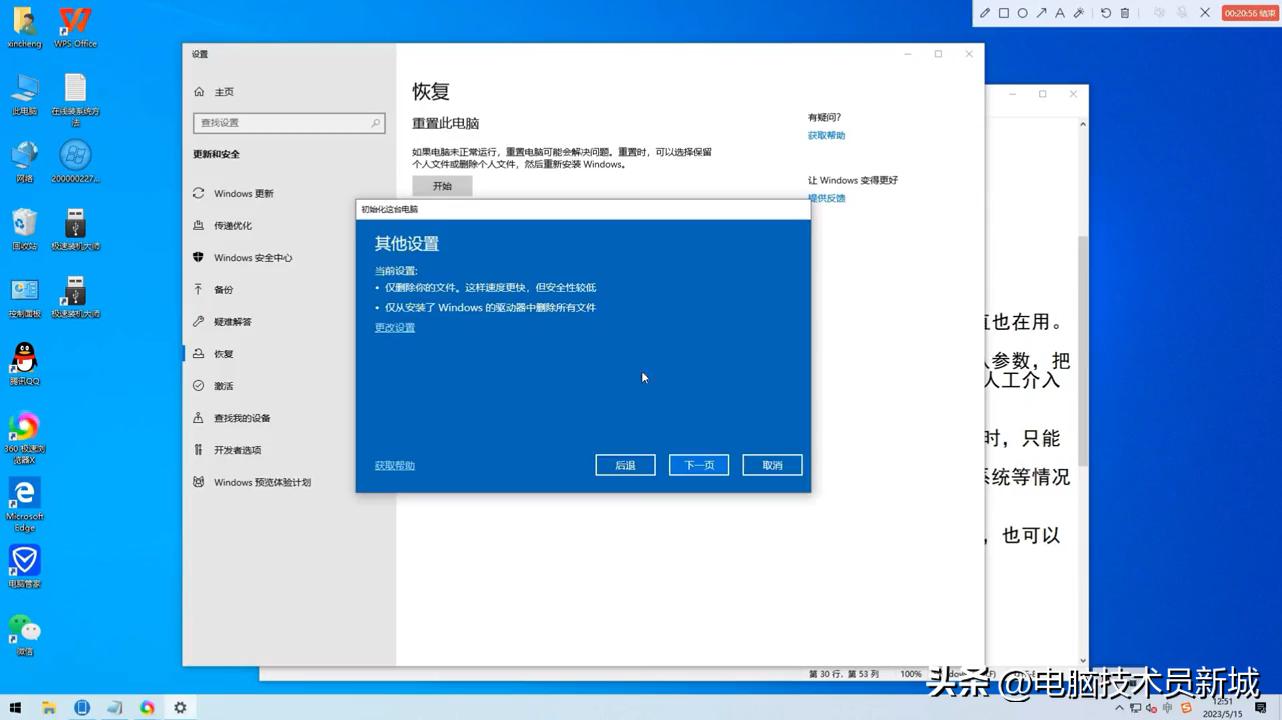The height and width of the screenshot is (720, 1282).
Task: Click the 查找设置 search box
Action: point(289,122)
